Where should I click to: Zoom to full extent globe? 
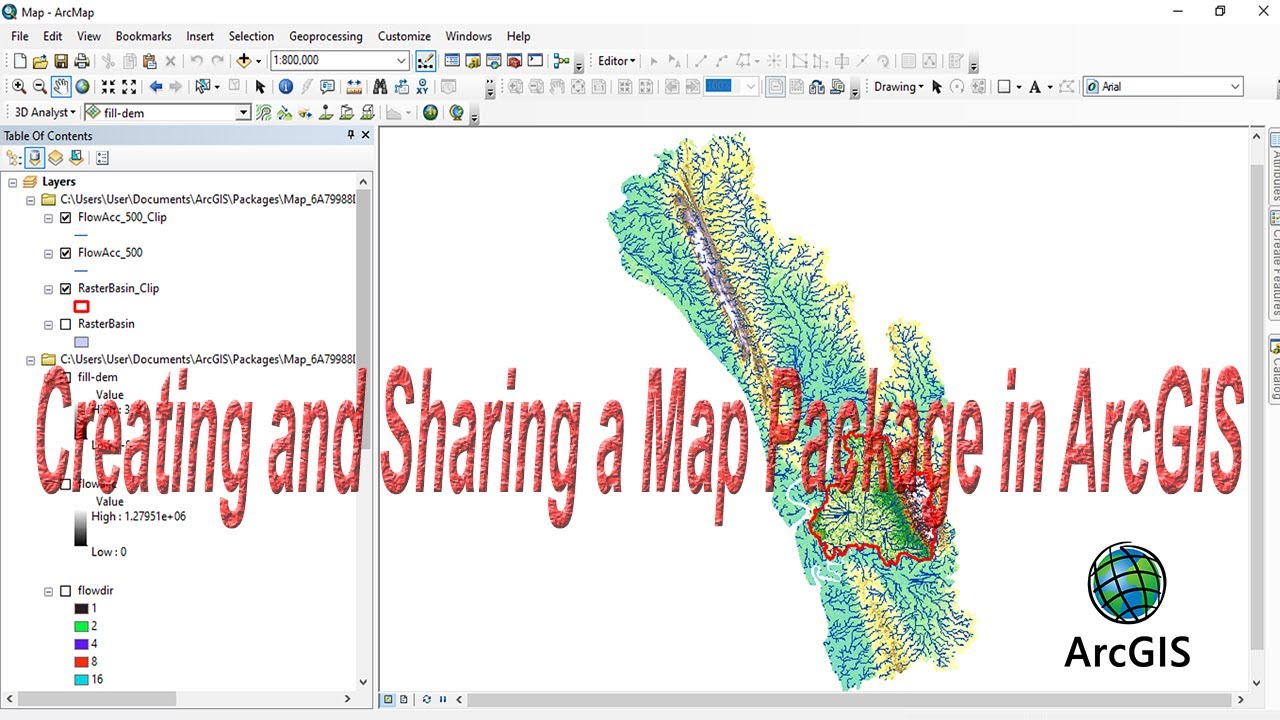pyautogui.click(x=82, y=87)
